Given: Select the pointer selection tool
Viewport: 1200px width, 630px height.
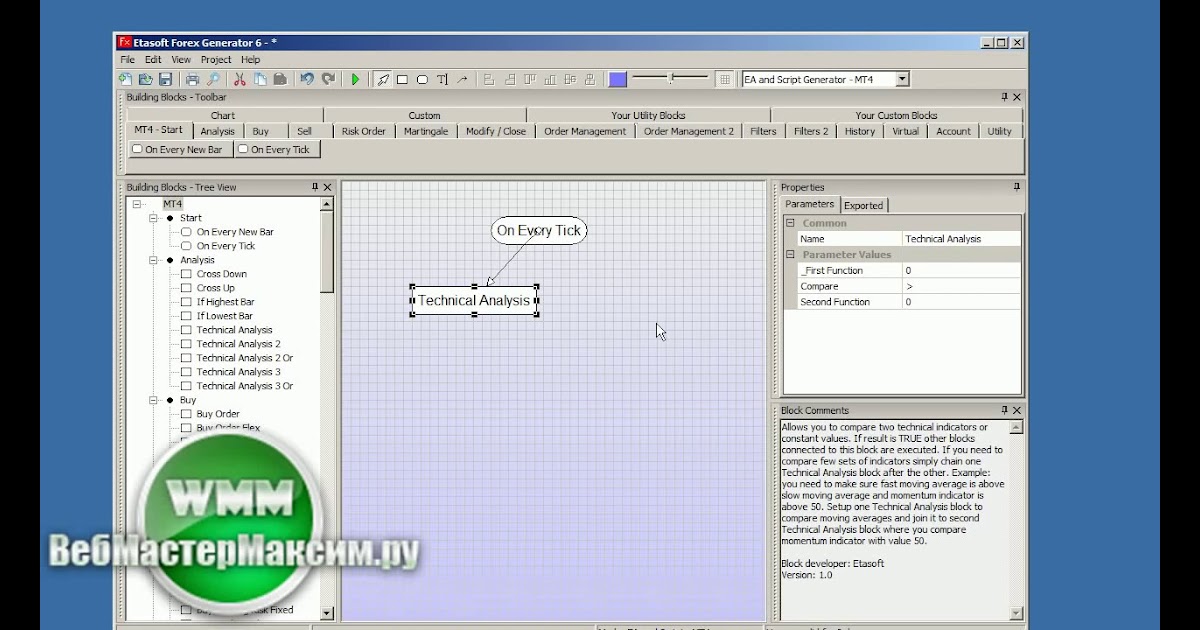Looking at the screenshot, I should pyautogui.click(x=382, y=79).
